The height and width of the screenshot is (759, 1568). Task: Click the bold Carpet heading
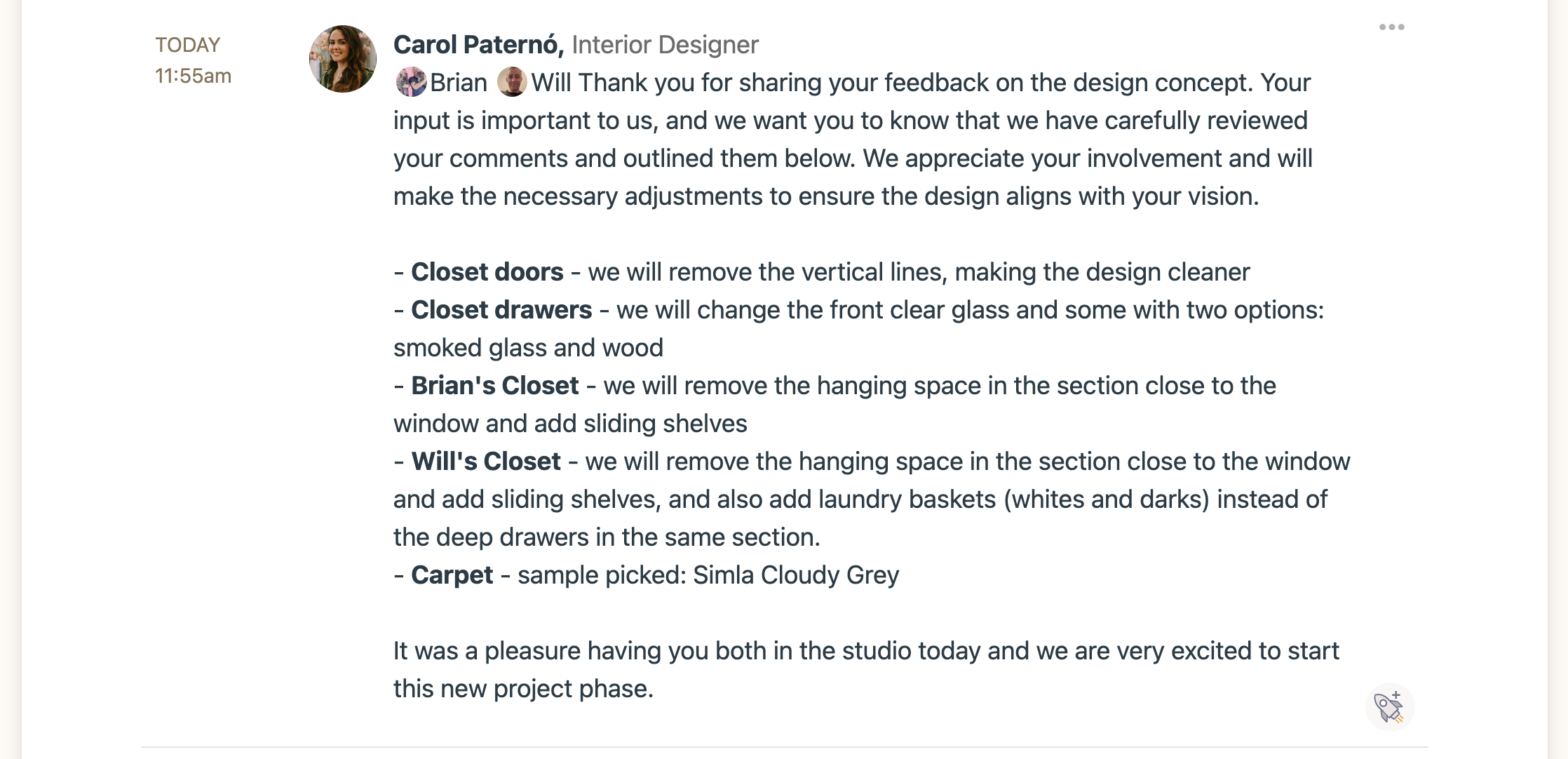[x=452, y=575]
